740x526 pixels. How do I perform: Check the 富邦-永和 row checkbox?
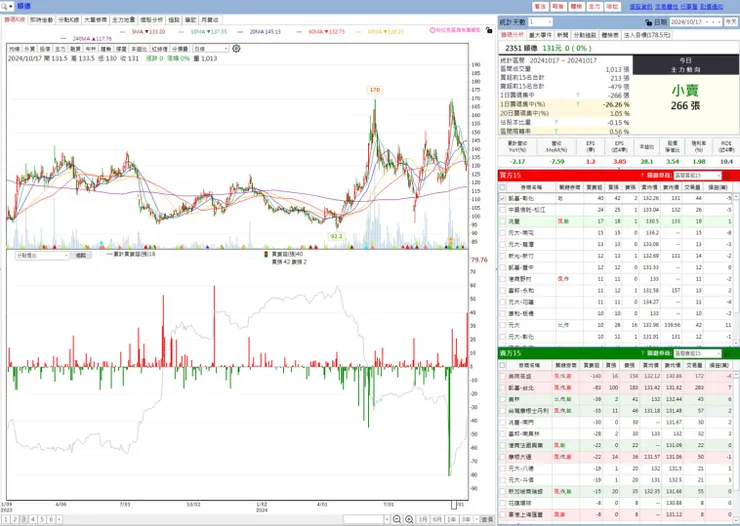point(503,291)
